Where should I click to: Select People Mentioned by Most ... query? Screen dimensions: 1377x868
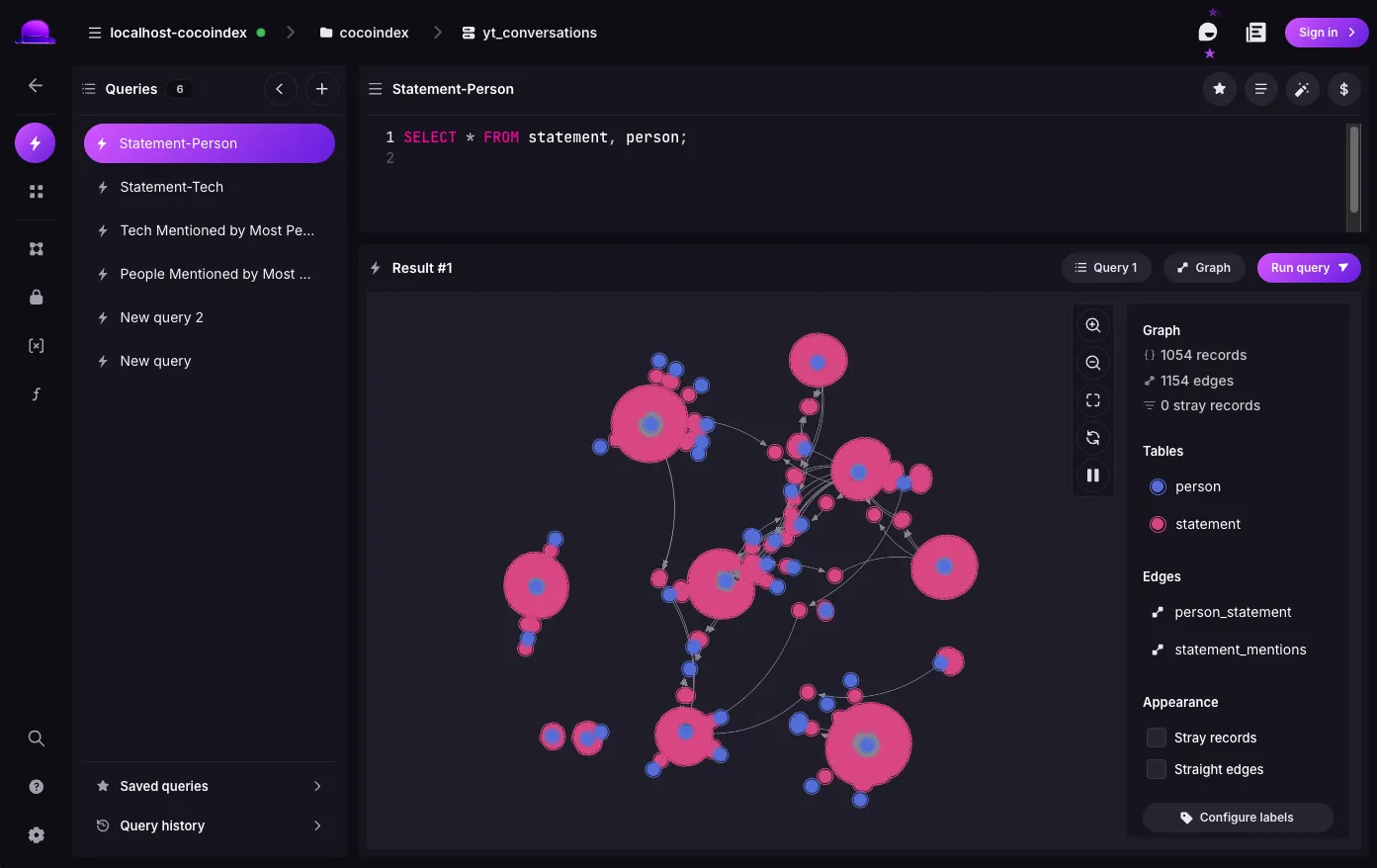(210, 274)
